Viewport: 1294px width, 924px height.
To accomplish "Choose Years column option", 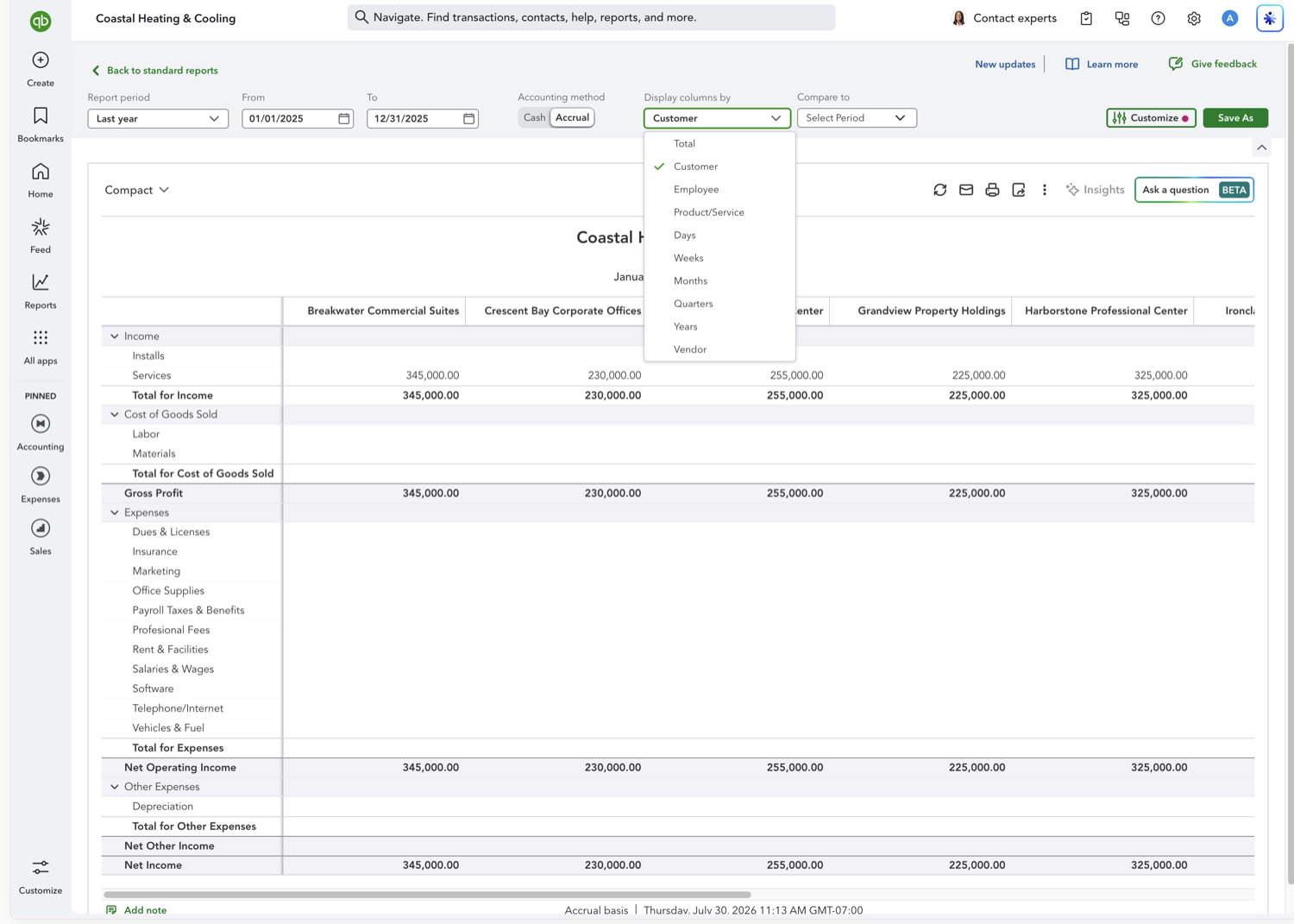I will pyautogui.click(x=719, y=326).
